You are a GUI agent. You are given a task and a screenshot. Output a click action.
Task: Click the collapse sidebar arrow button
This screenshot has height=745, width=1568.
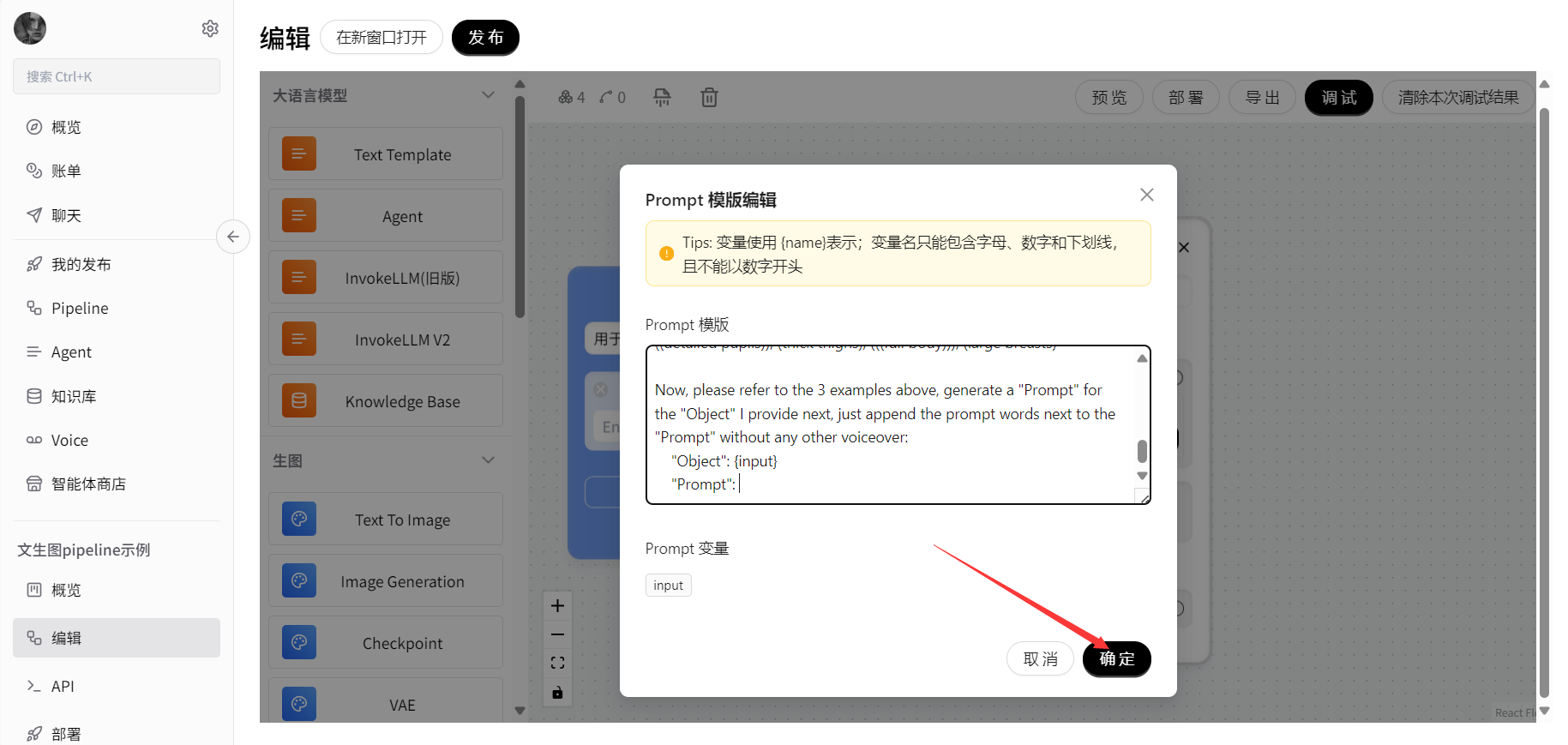233,237
